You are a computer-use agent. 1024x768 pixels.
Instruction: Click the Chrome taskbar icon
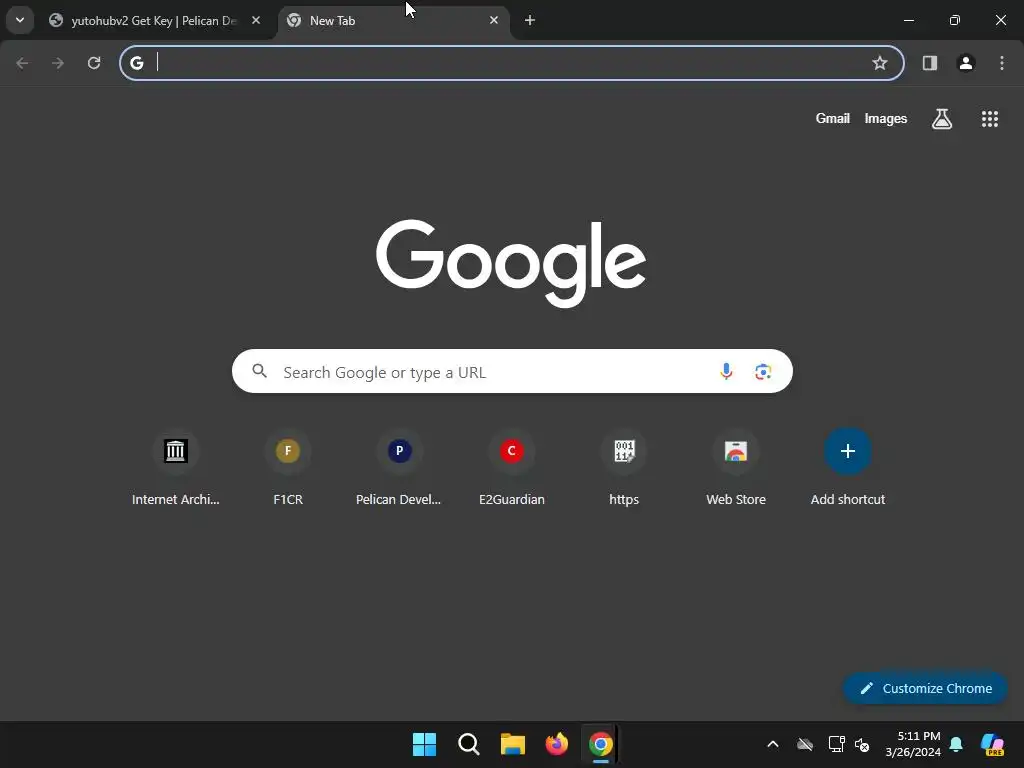pyautogui.click(x=601, y=744)
